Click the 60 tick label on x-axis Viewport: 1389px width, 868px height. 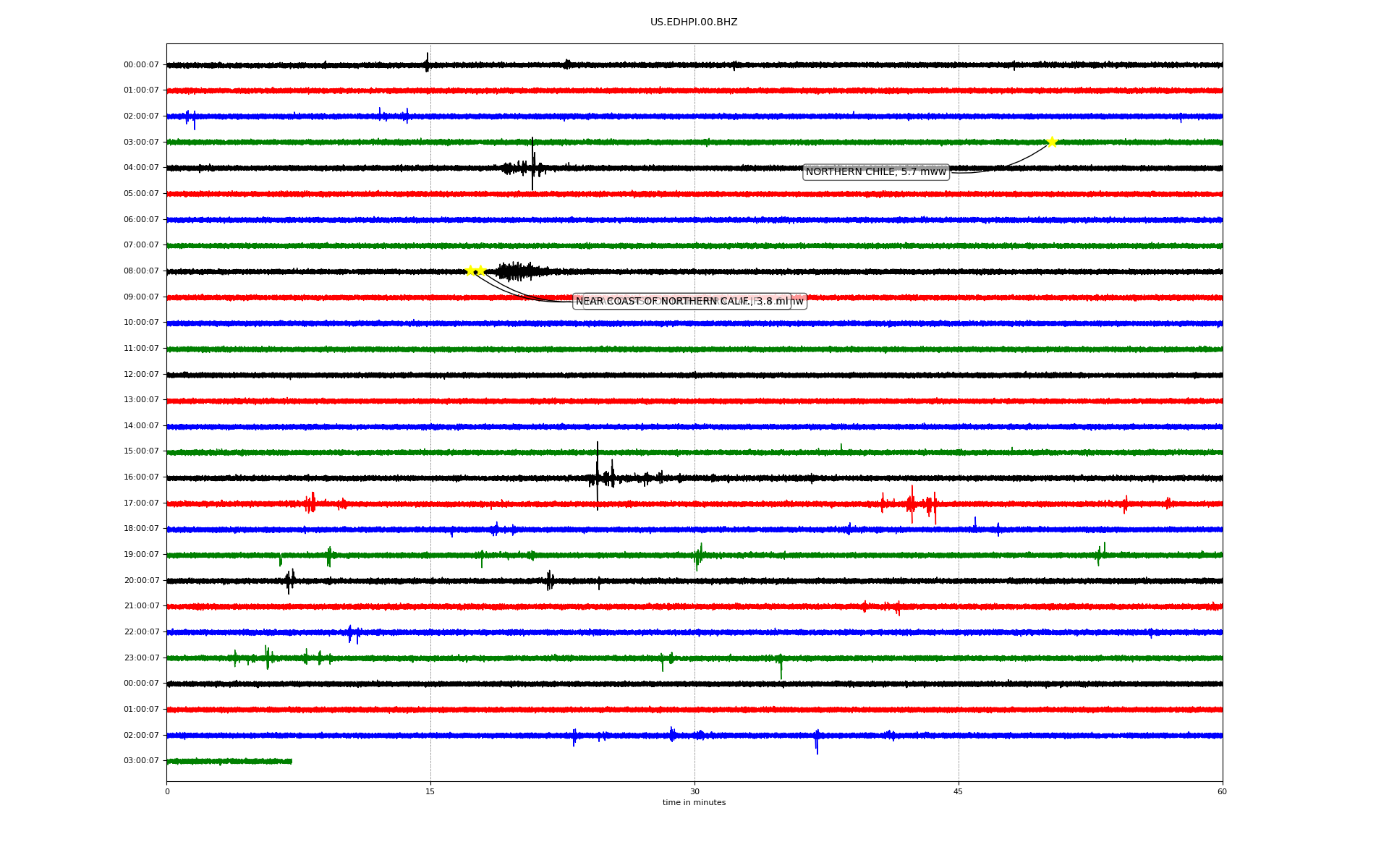click(1222, 791)
